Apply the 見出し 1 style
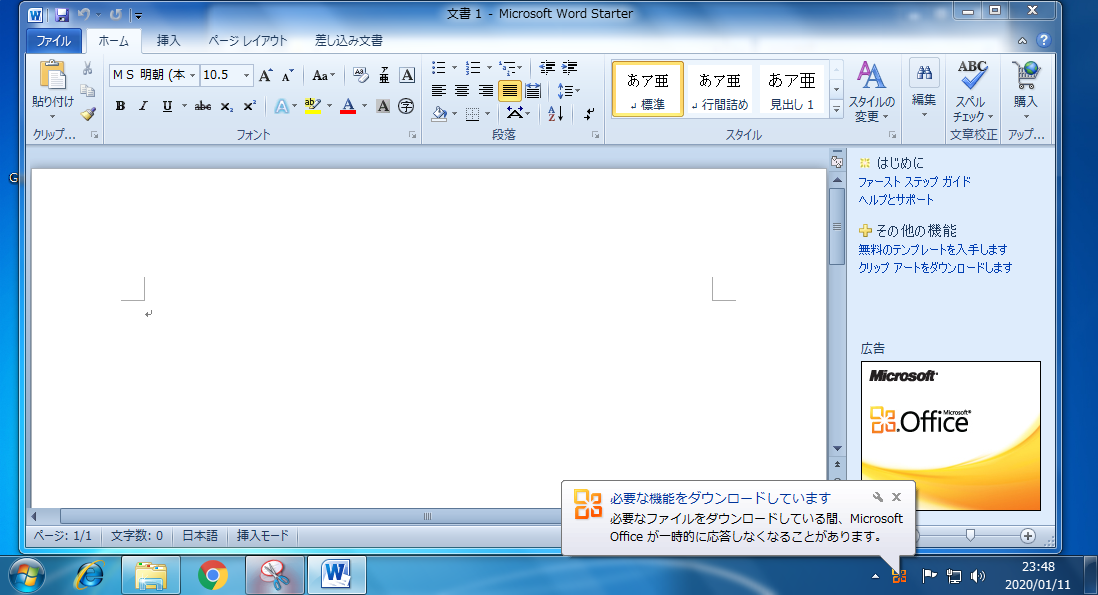The width and height of the screenshot is (1098, 595). pyautogui.click(x=791, y=90)
